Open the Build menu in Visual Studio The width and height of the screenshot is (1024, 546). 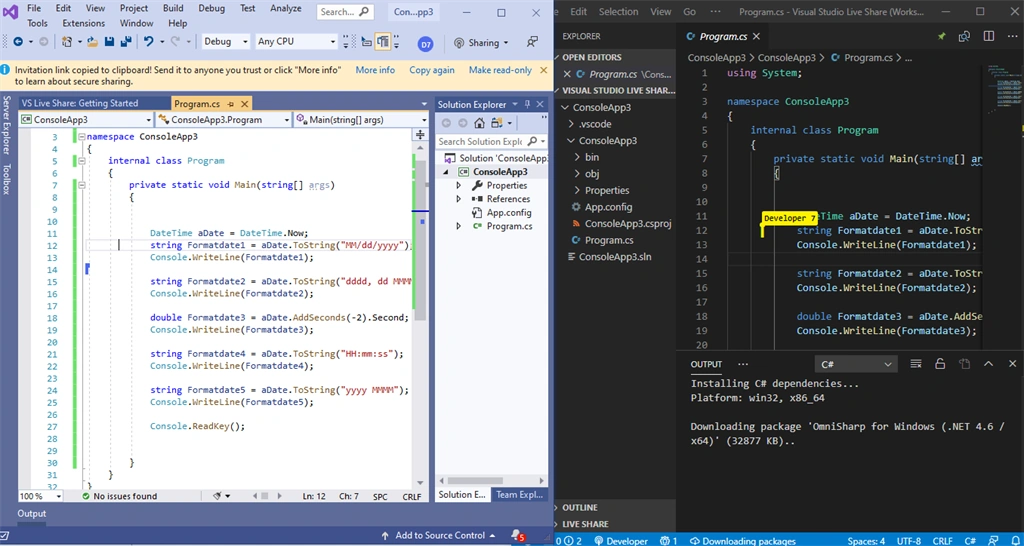173,8
